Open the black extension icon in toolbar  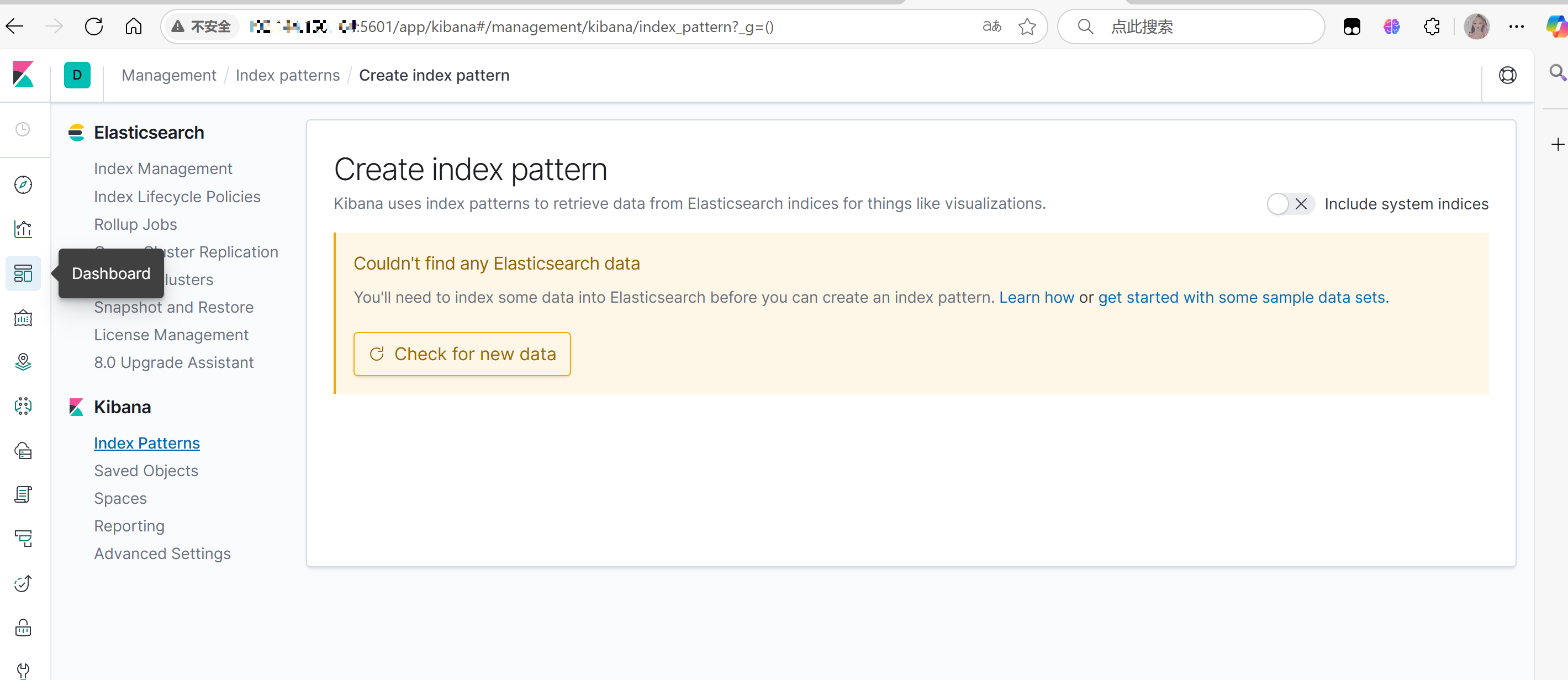pos(1351,26)
